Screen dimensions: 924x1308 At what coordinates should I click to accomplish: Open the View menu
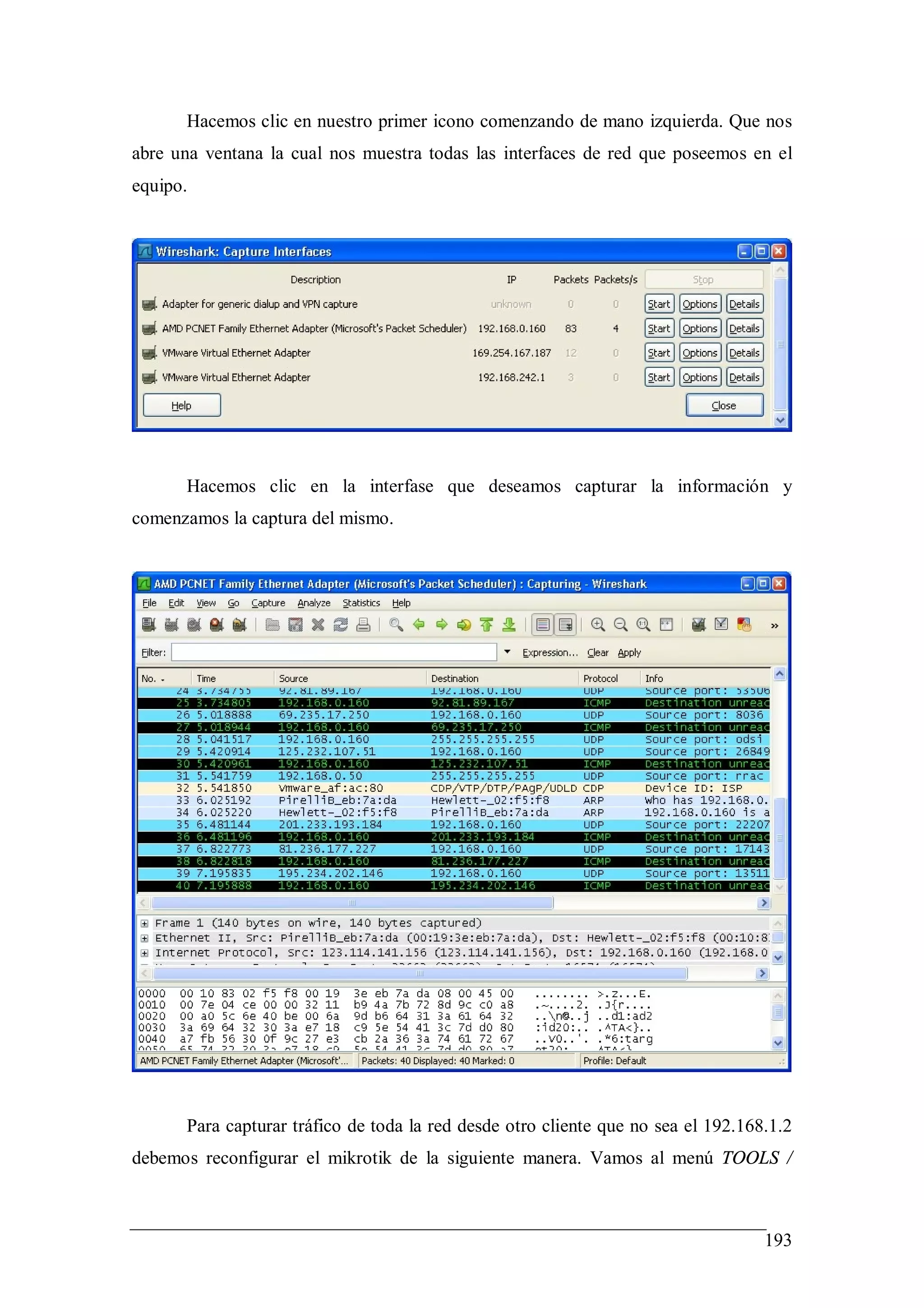click(x=206, y=603)
